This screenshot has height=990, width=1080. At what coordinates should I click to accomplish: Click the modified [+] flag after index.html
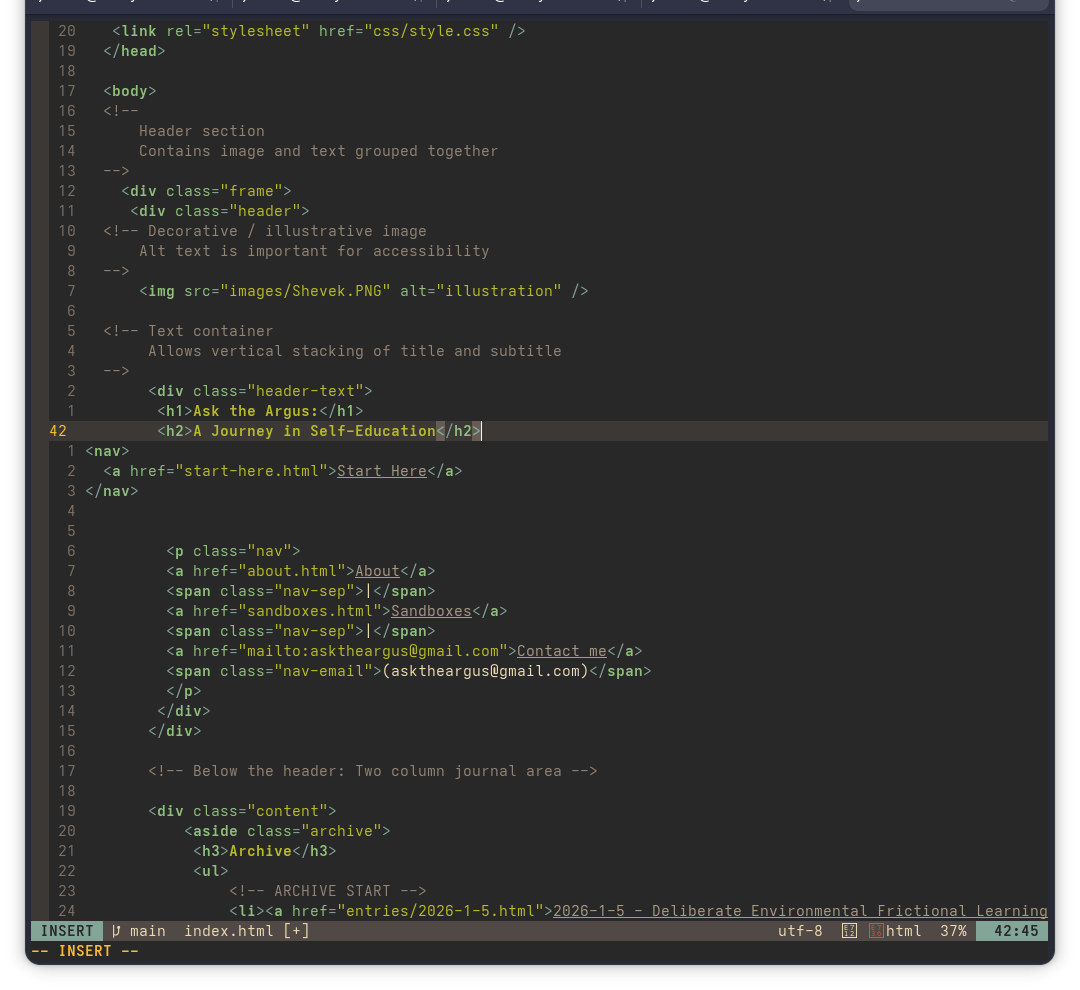tap(296, 931)
